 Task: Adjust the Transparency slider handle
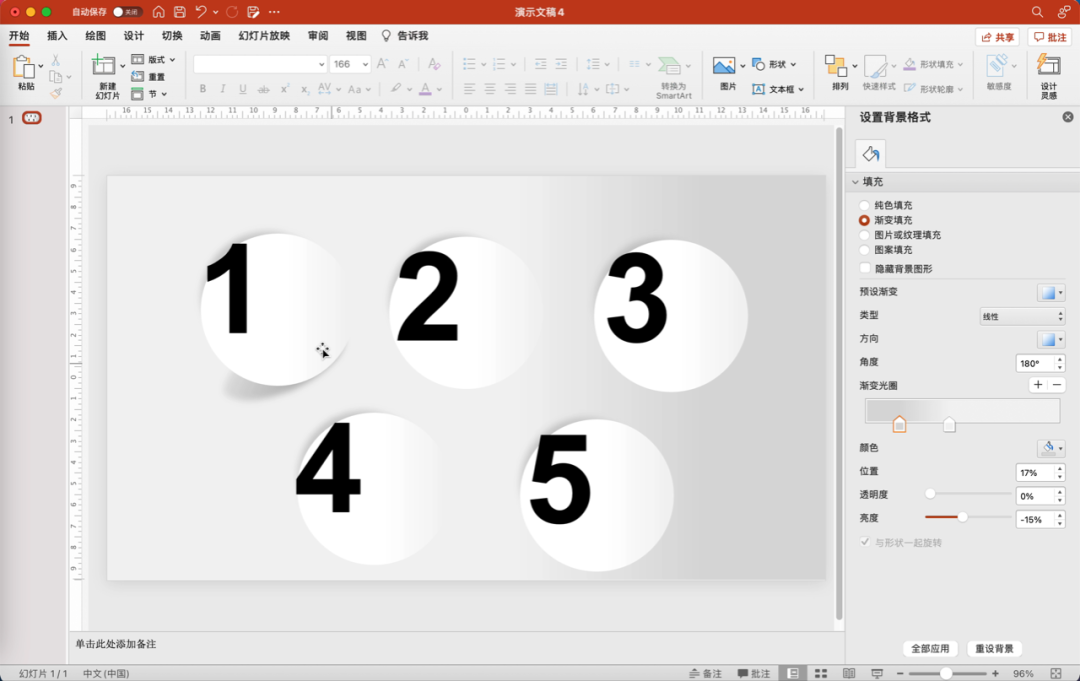tap(930, 494)
